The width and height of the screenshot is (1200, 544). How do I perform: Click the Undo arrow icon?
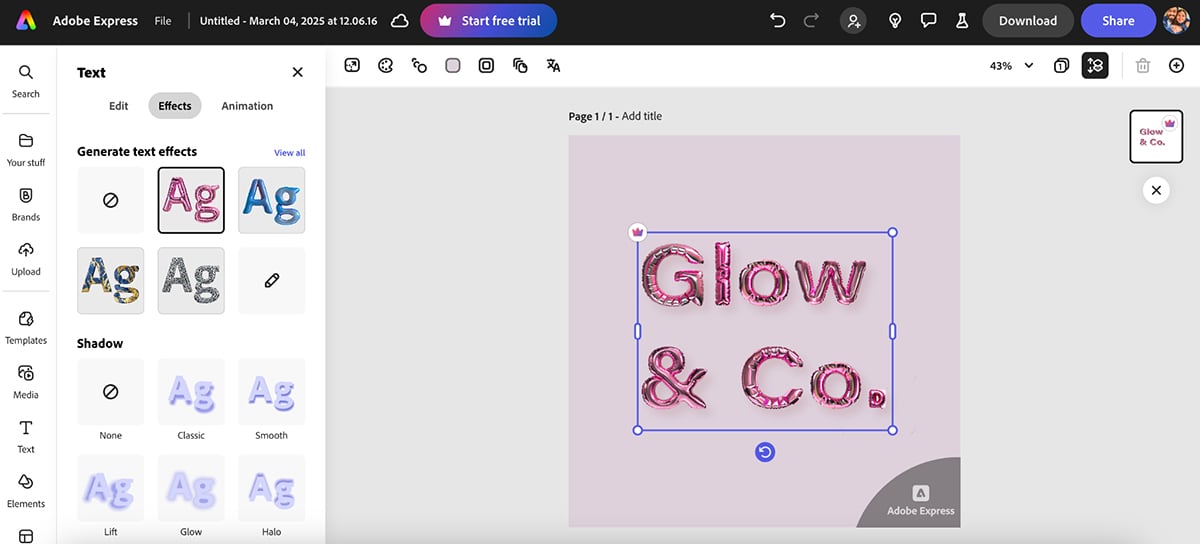(777, 20)
